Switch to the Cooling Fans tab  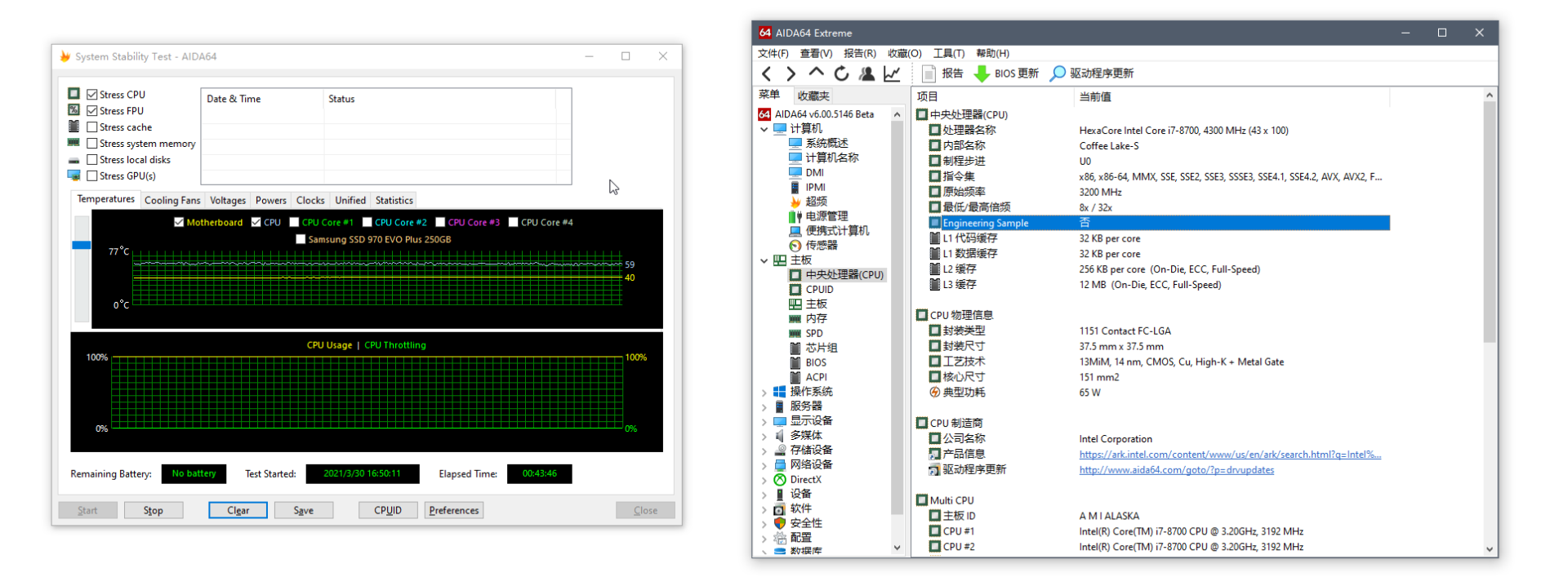pos(172,200)
